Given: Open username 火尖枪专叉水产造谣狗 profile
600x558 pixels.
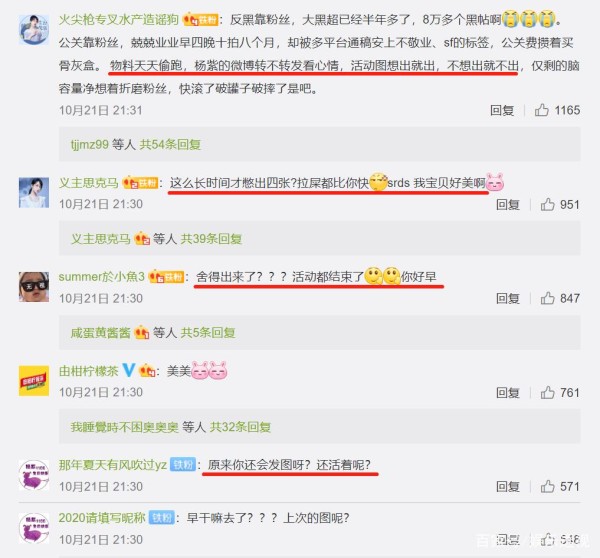Looking at the screenshot, I should [119, 19].
